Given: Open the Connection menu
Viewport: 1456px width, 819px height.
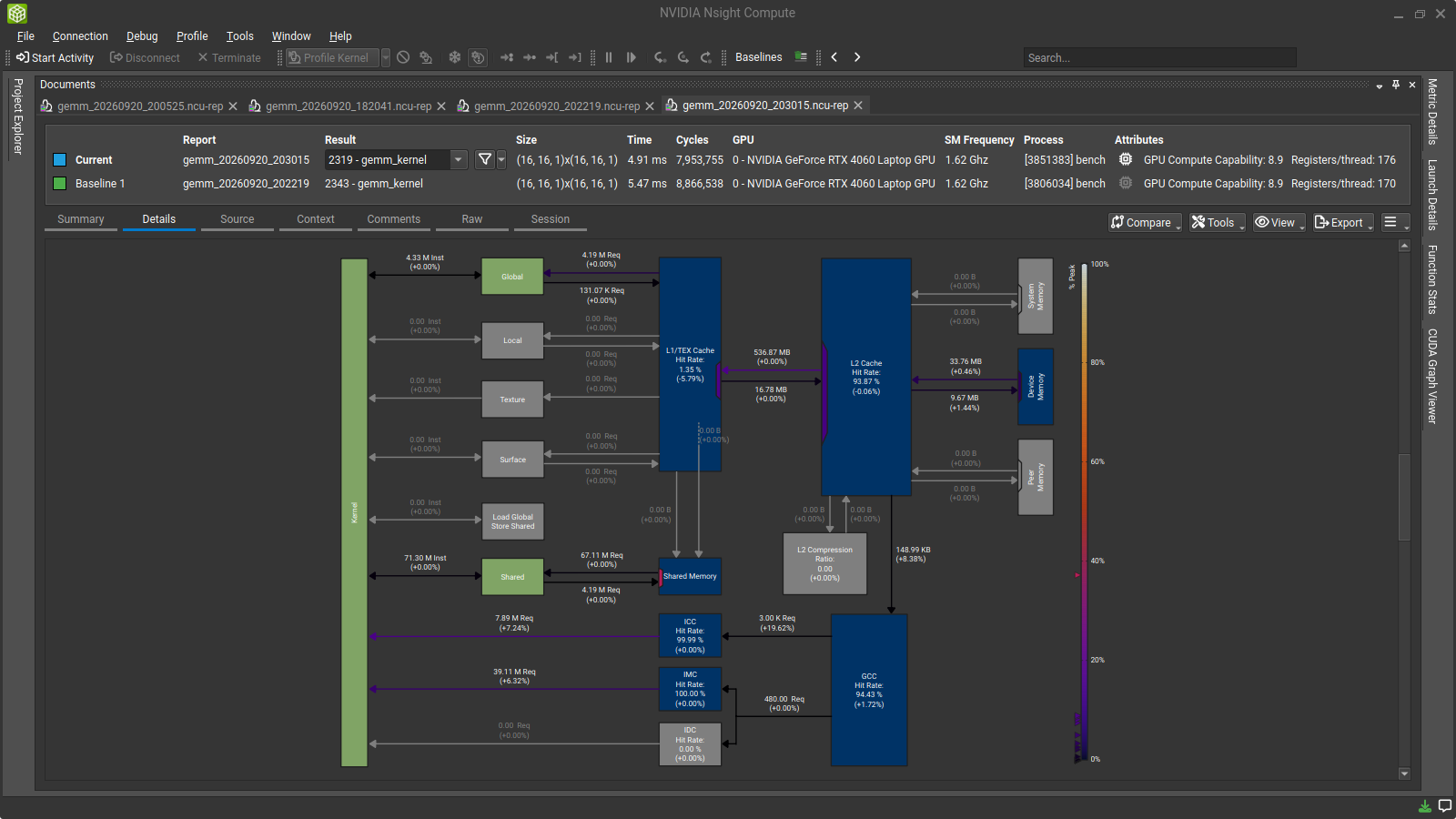Looking at the screenshot, I should point(80,36).
